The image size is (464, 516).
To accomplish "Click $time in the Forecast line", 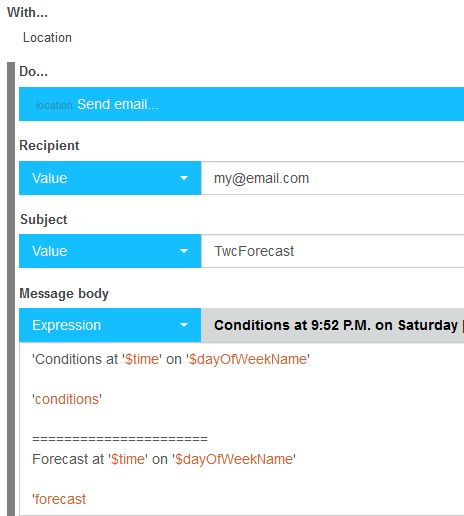I will point(128,459).
